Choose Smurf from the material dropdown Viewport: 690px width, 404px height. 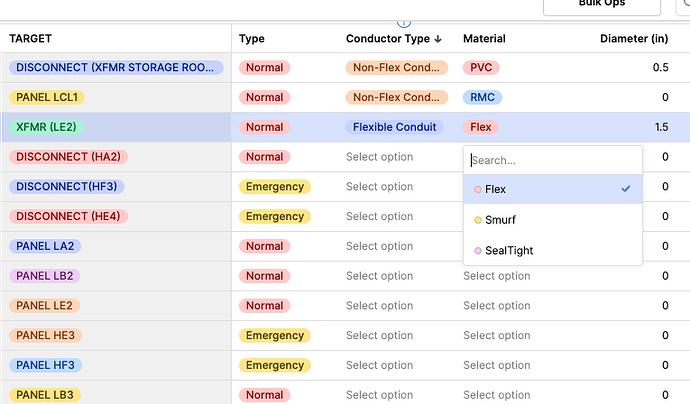coord(553,220)
